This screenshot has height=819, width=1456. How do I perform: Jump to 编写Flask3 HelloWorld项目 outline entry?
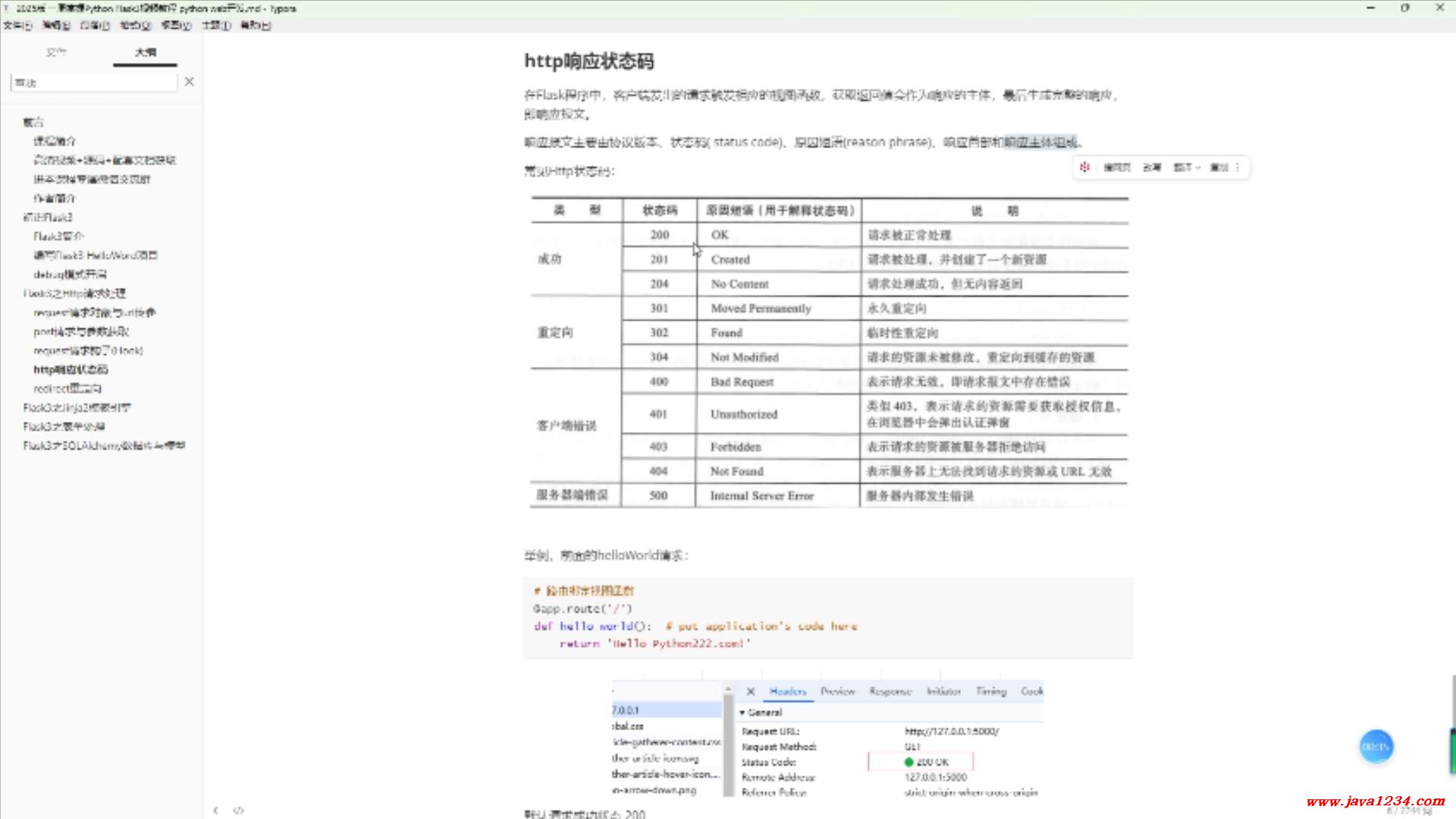pos(96,255)
